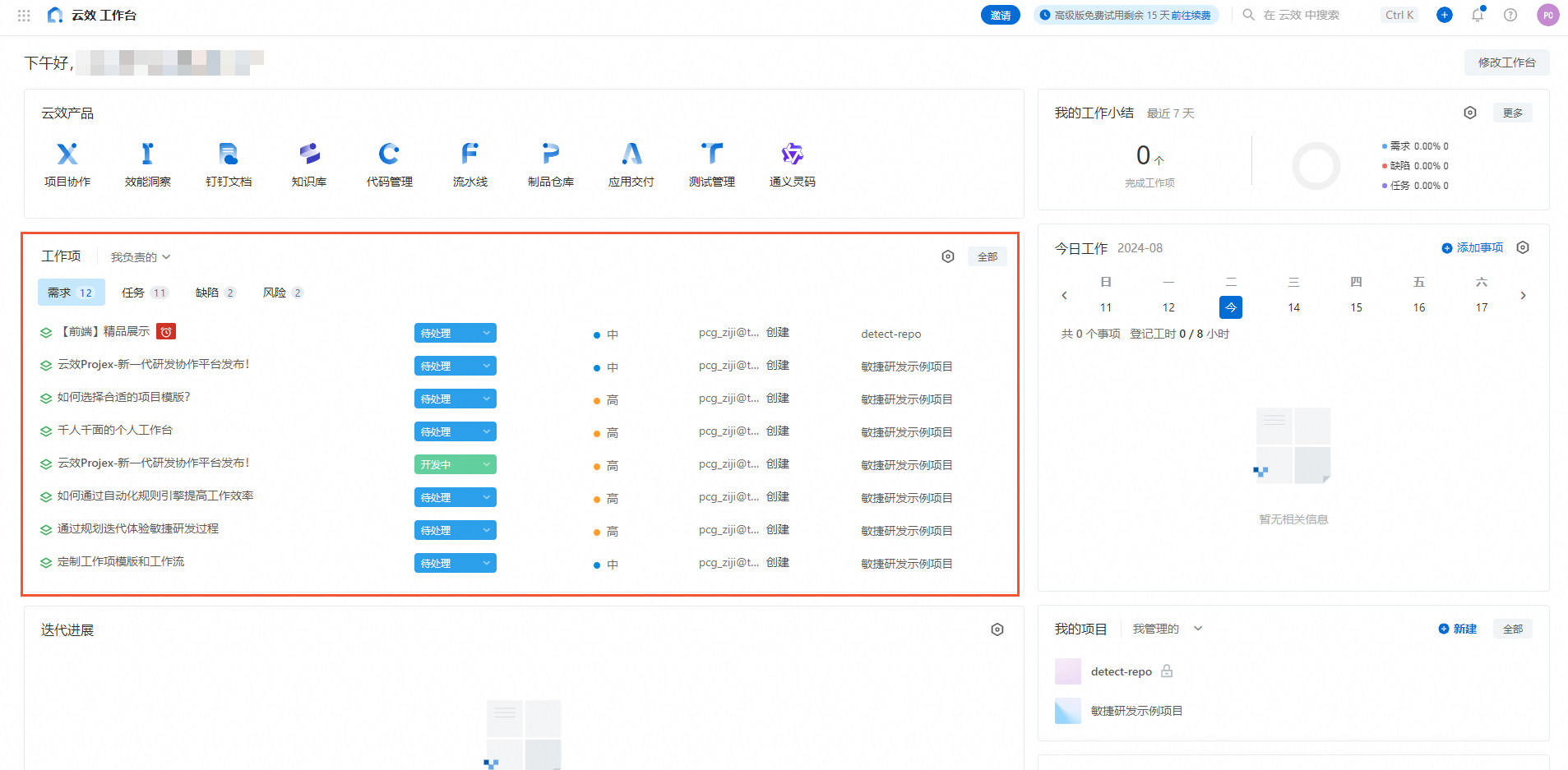Select calendar day 17
Viewport: 1568px width, 770px height.
(1481, 307)
